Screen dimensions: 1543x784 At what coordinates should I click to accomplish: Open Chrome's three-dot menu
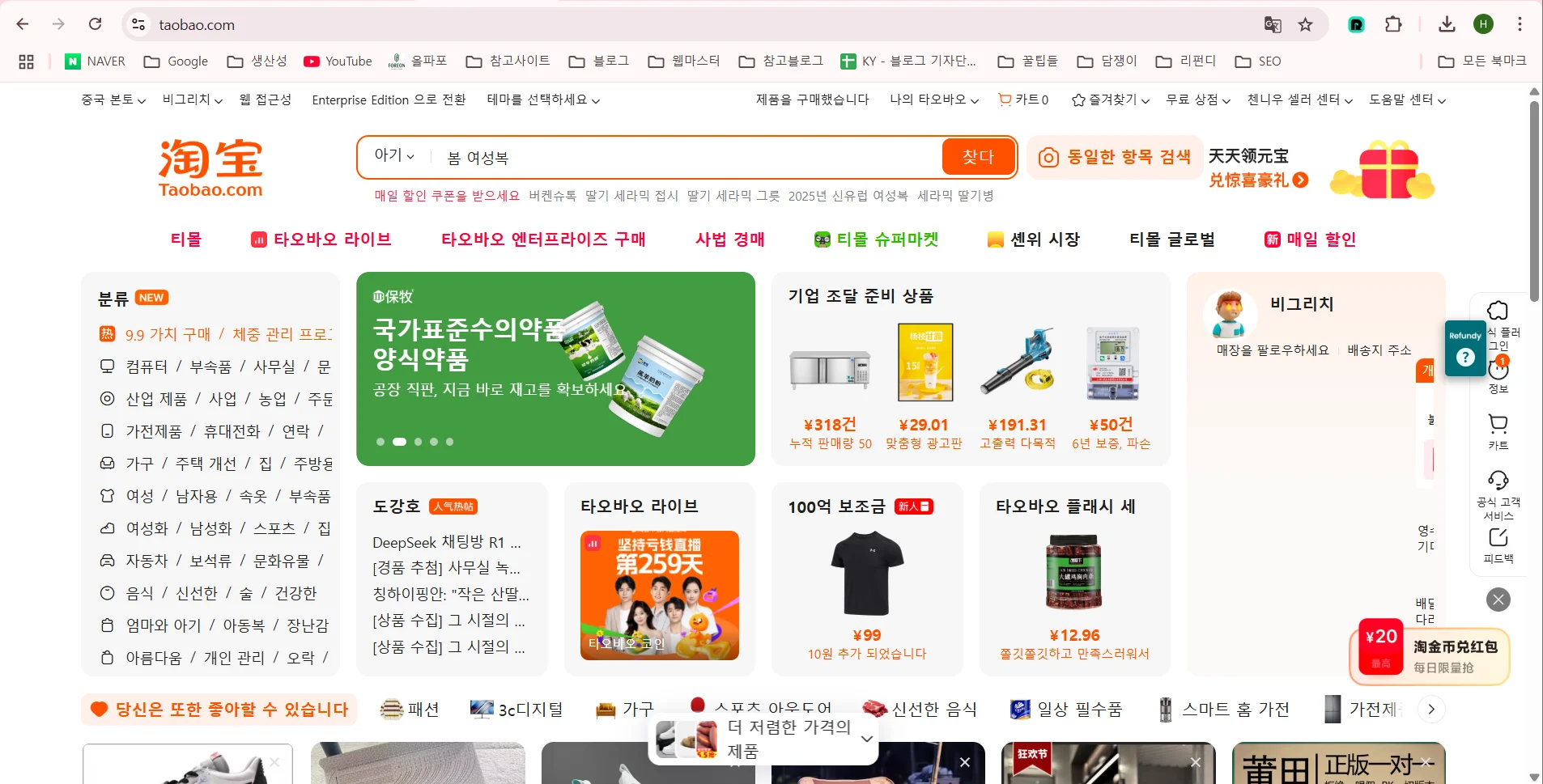click(x=1520, y=24)
